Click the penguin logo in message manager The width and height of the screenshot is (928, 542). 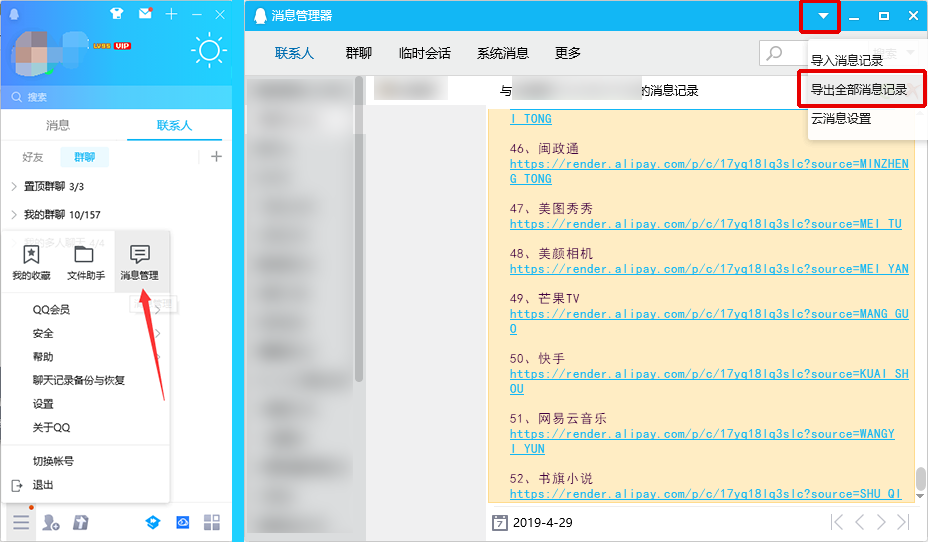(x=260, y=15)
